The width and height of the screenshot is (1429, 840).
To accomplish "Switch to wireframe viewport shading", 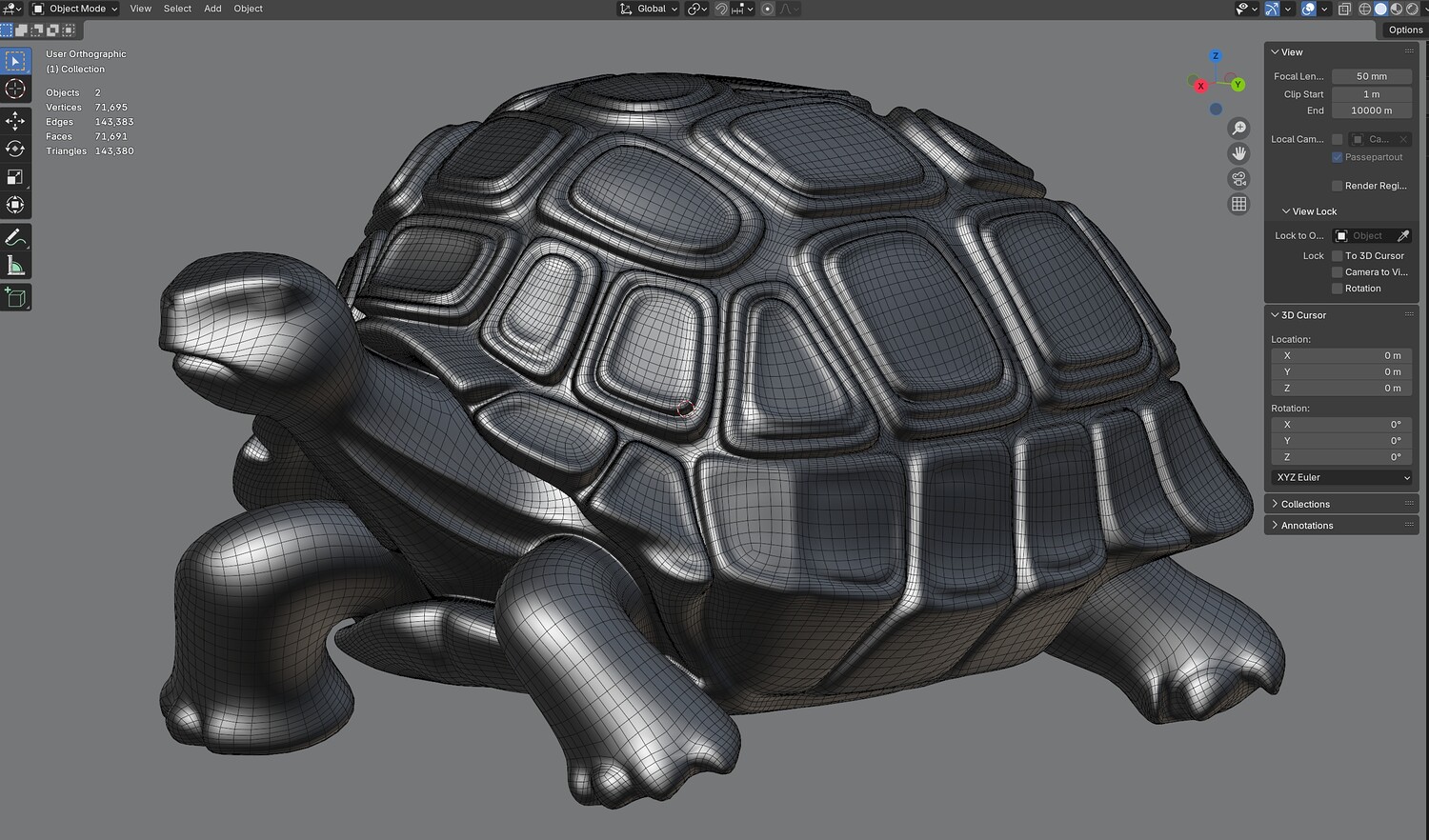I will tap(1365, 9).
